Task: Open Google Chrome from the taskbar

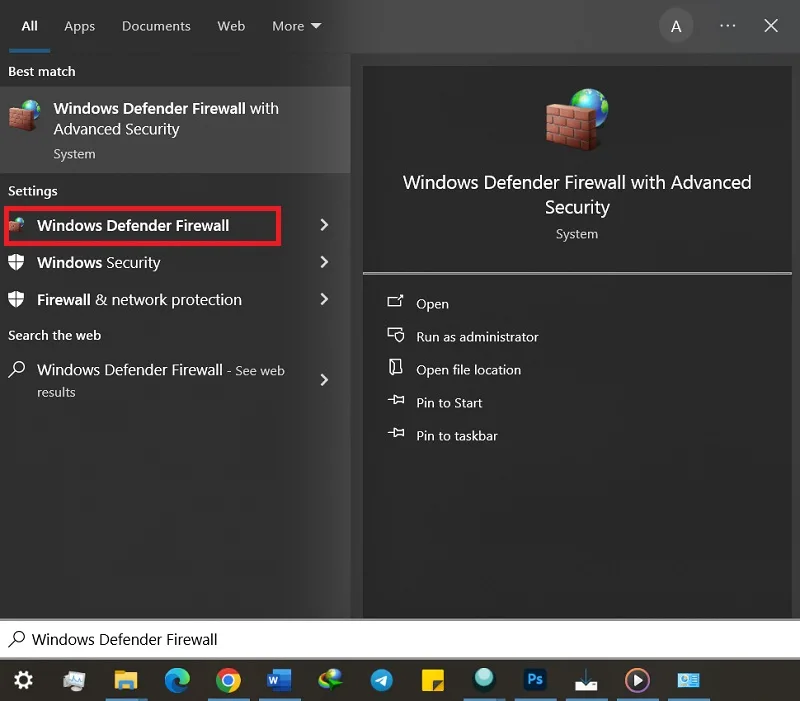Action: click(x=228, y=680)
